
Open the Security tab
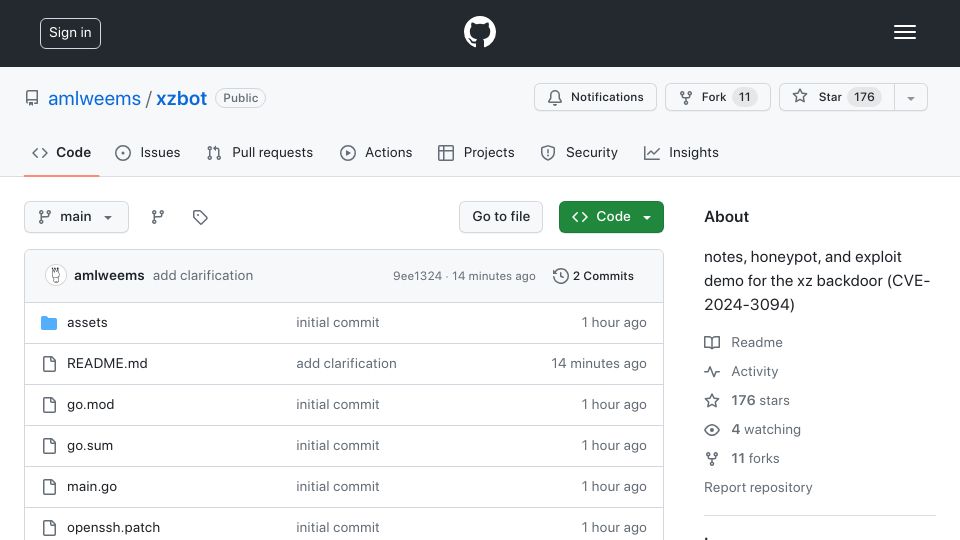[579, 152]
